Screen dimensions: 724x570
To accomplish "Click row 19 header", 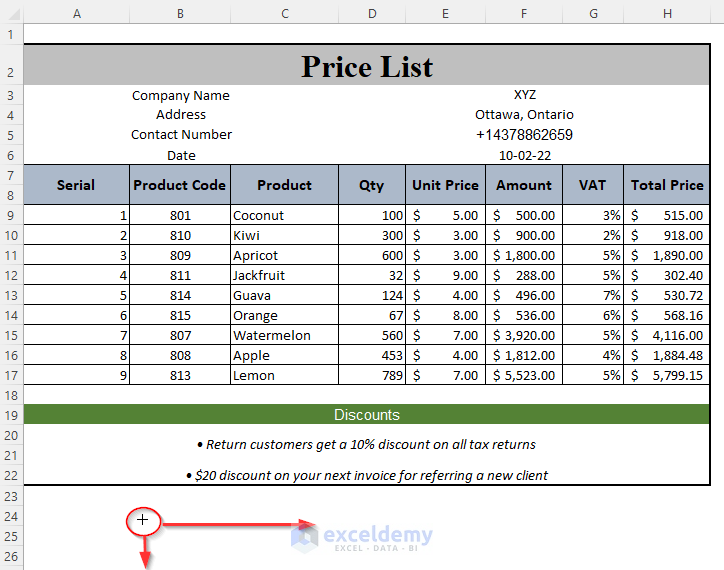I will 11,415.
